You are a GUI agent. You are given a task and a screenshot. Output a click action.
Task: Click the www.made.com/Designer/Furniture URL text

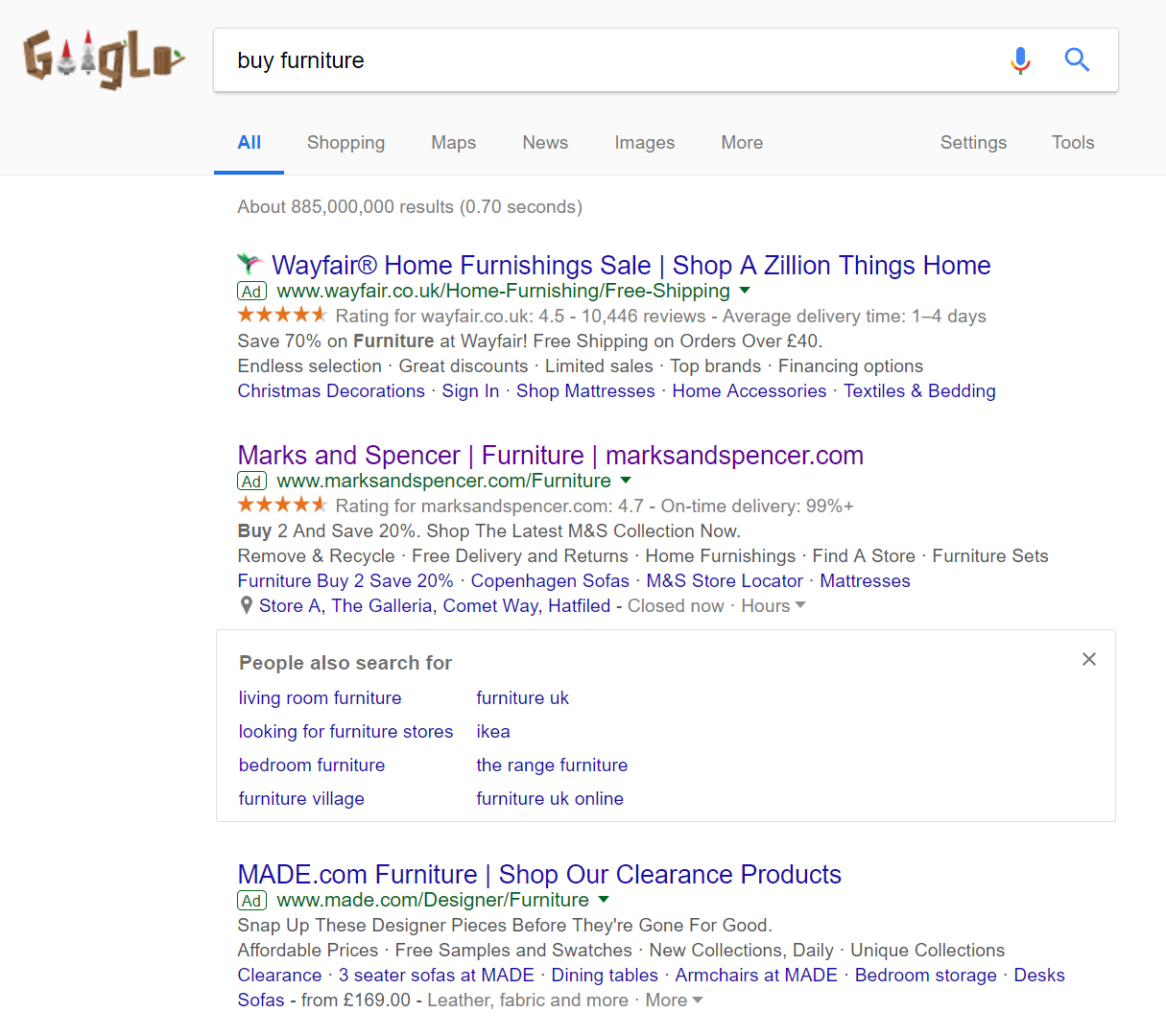click(x=433, y=900)
